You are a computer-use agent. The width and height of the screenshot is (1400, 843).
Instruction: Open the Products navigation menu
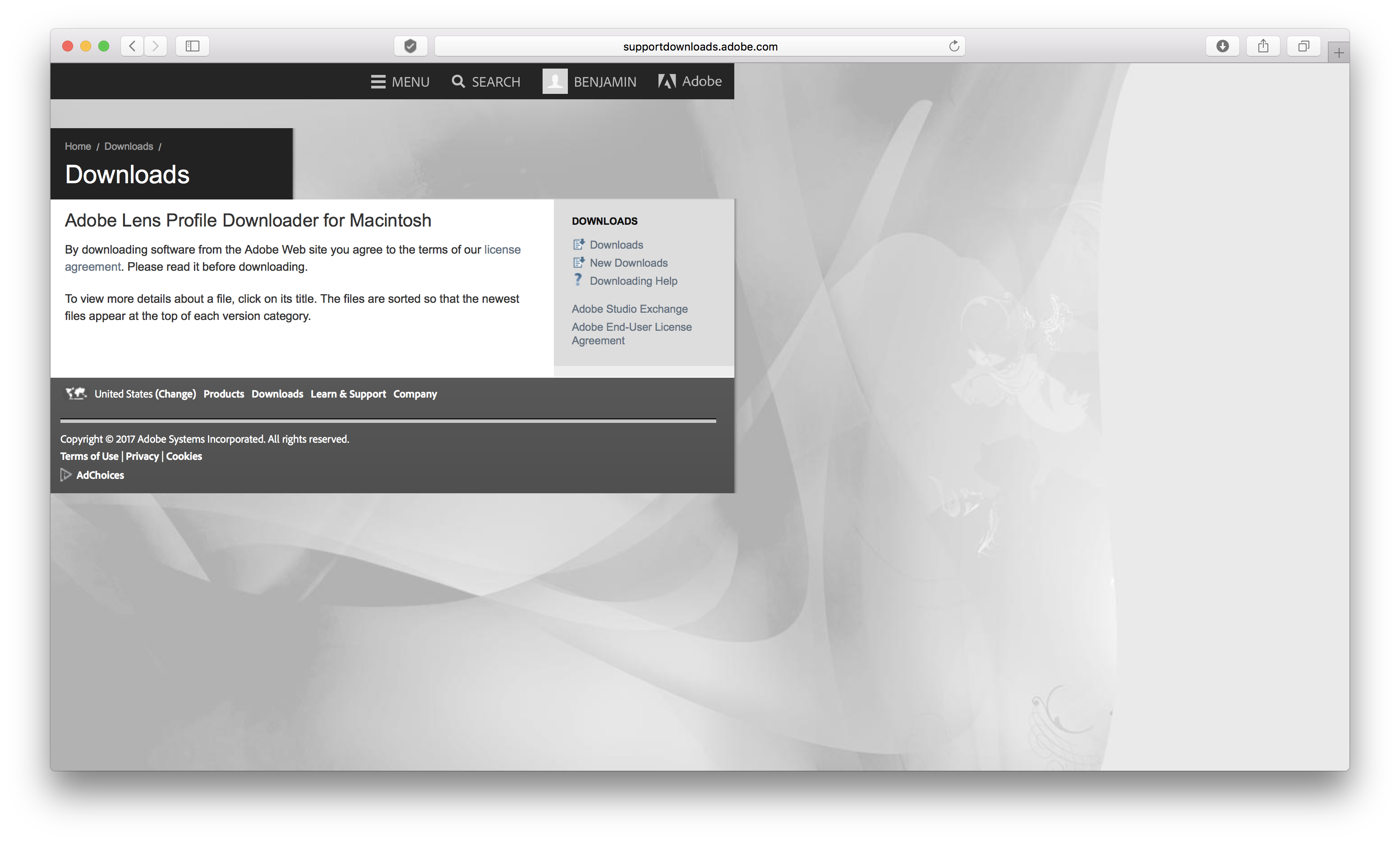coord(223,393)
